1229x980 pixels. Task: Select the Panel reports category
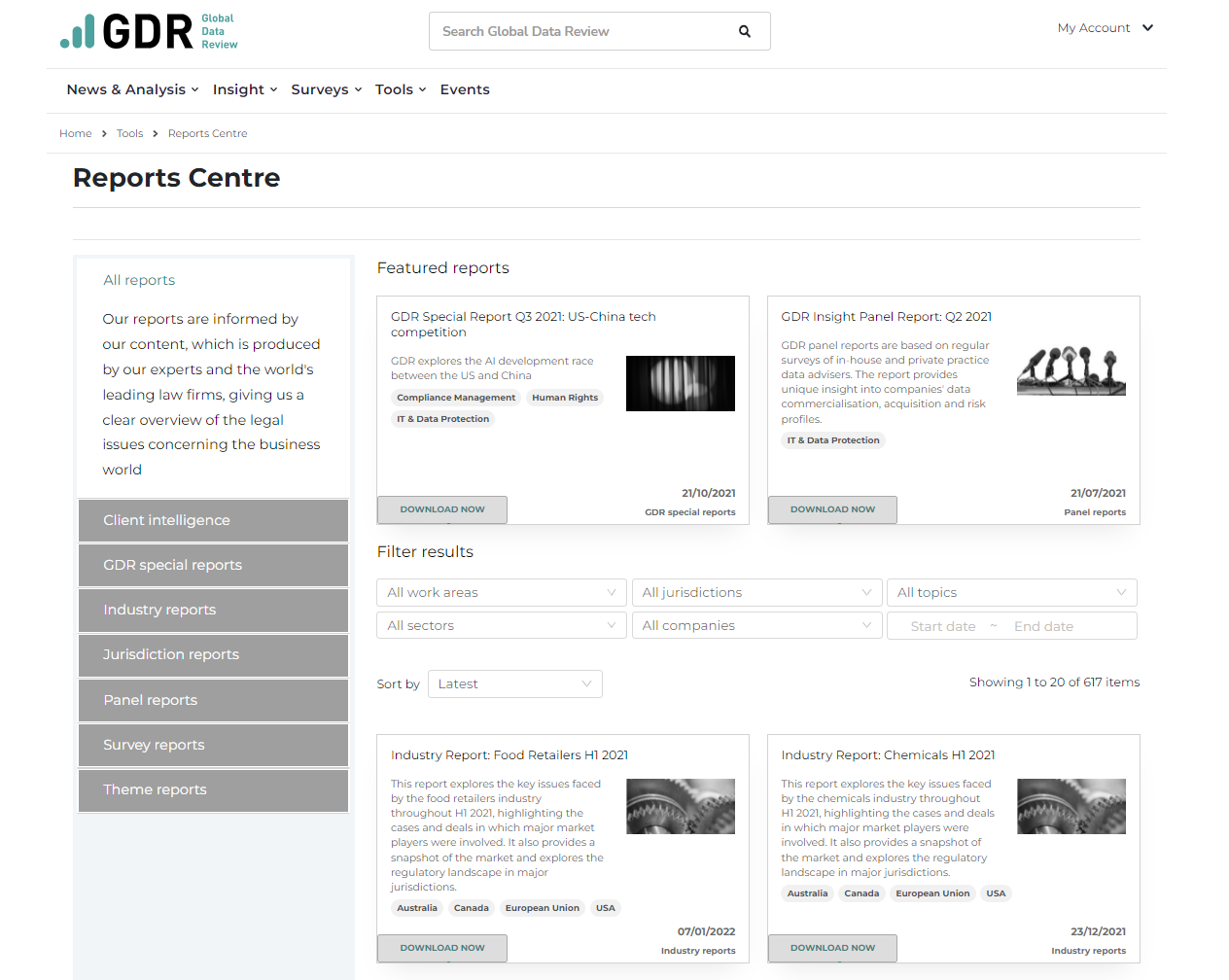click(213, 700)
